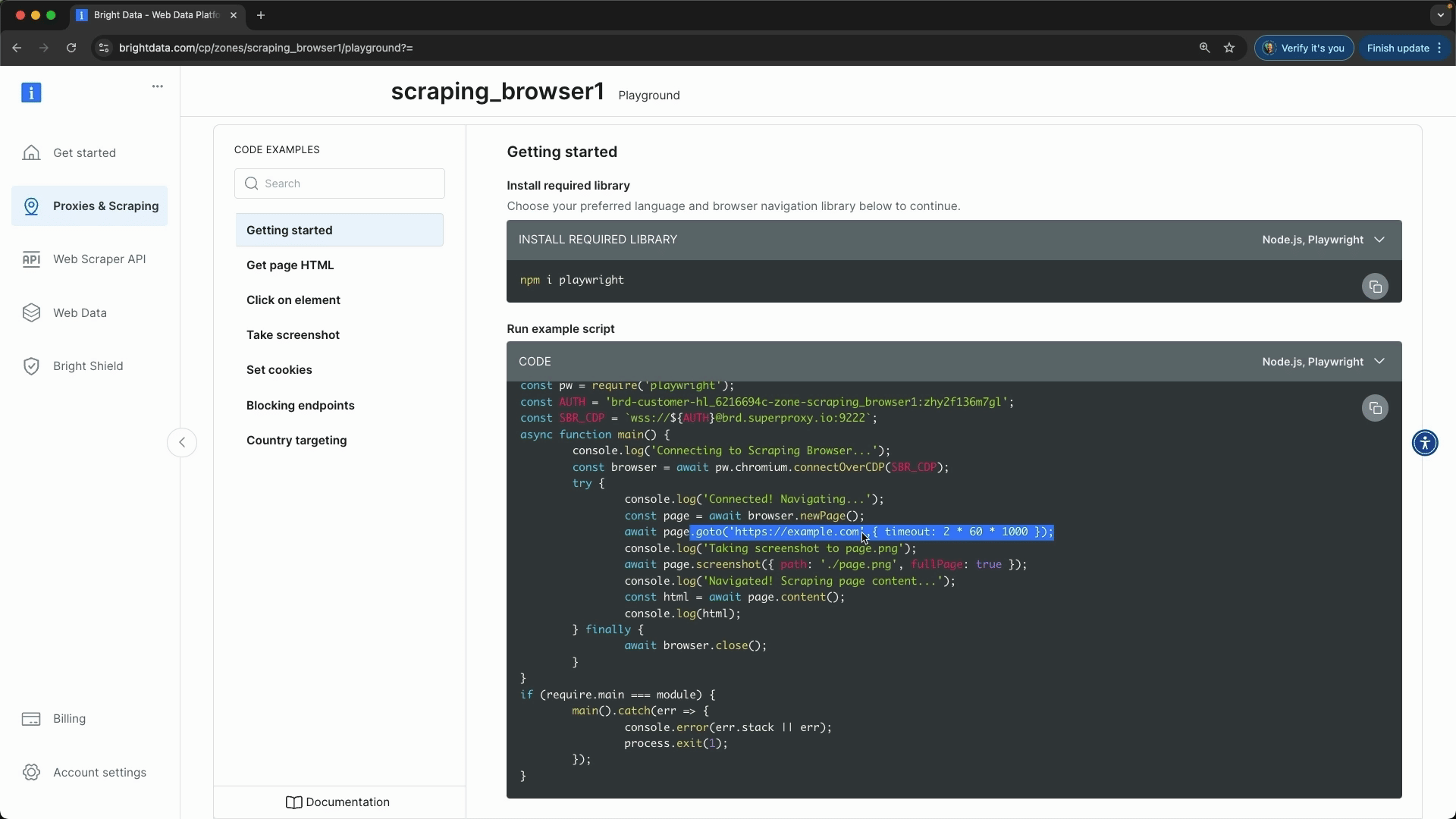Viewport: 1456px width, 819px height.
Task: Click the 'process.exit(1);' code line
Action: coord(676,743)
